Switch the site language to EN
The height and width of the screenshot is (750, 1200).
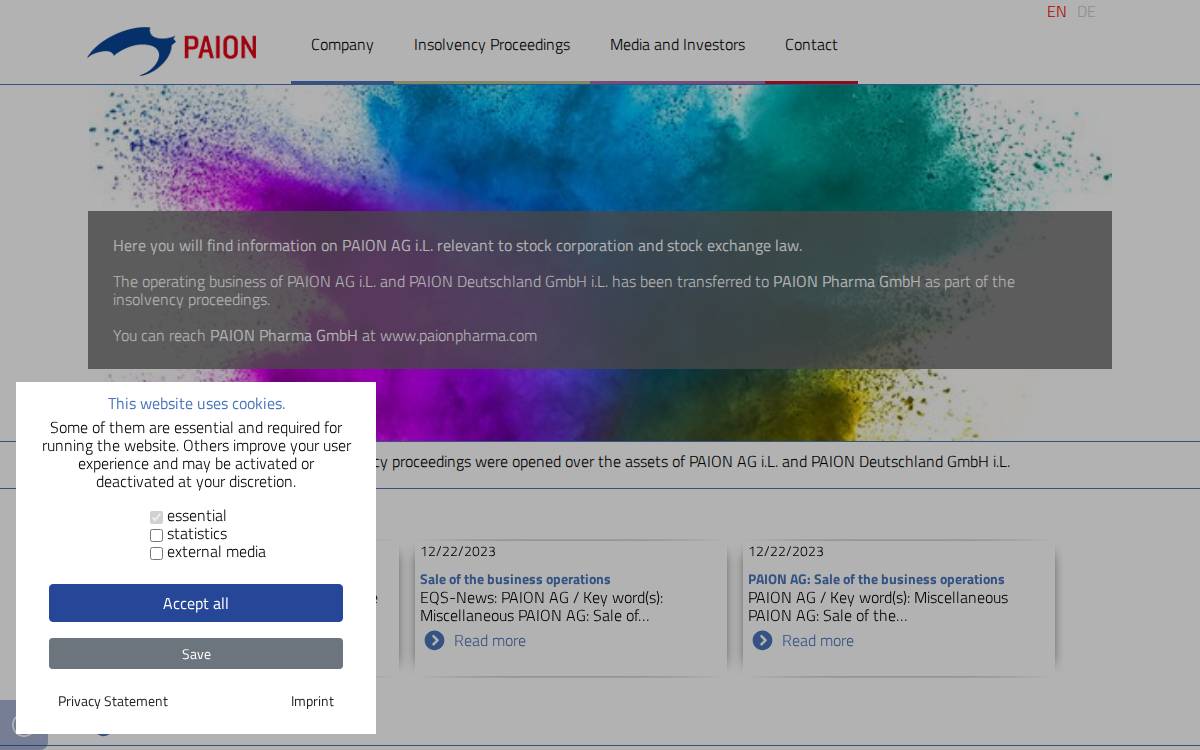pyautogui.click(x=1056, y=12)
